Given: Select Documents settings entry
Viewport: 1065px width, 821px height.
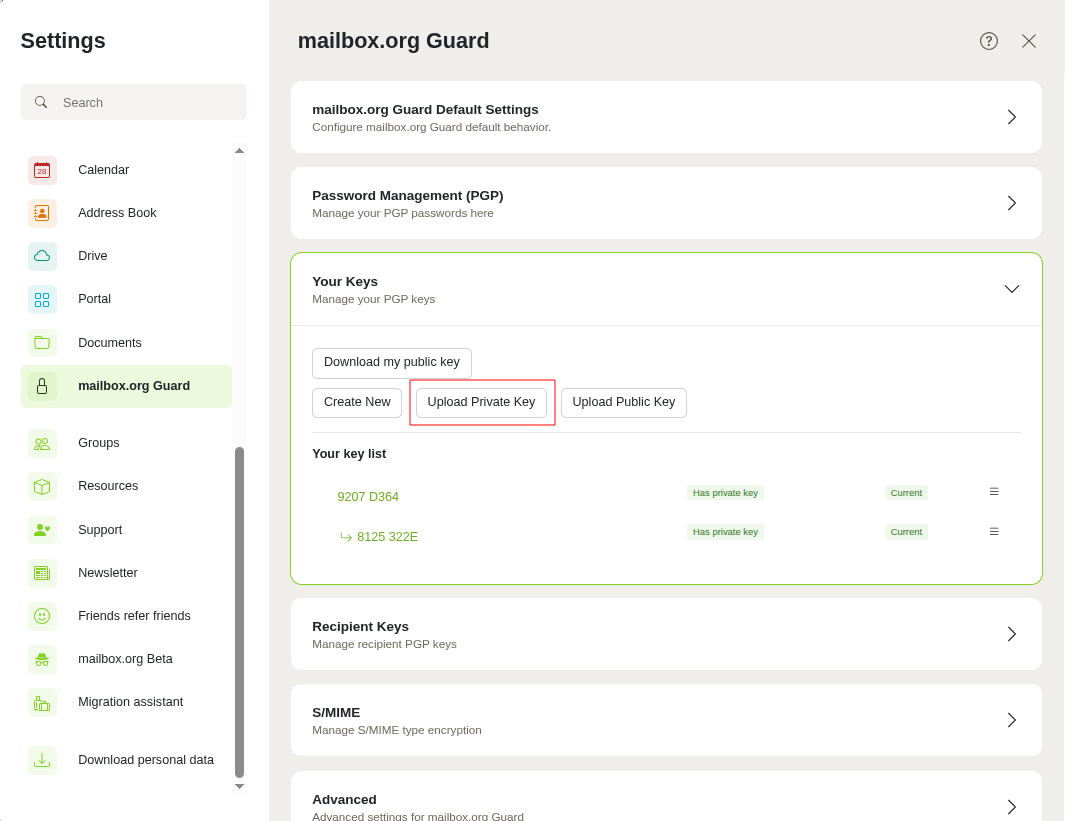Looking at the screenshot, I should pos(126,343).
